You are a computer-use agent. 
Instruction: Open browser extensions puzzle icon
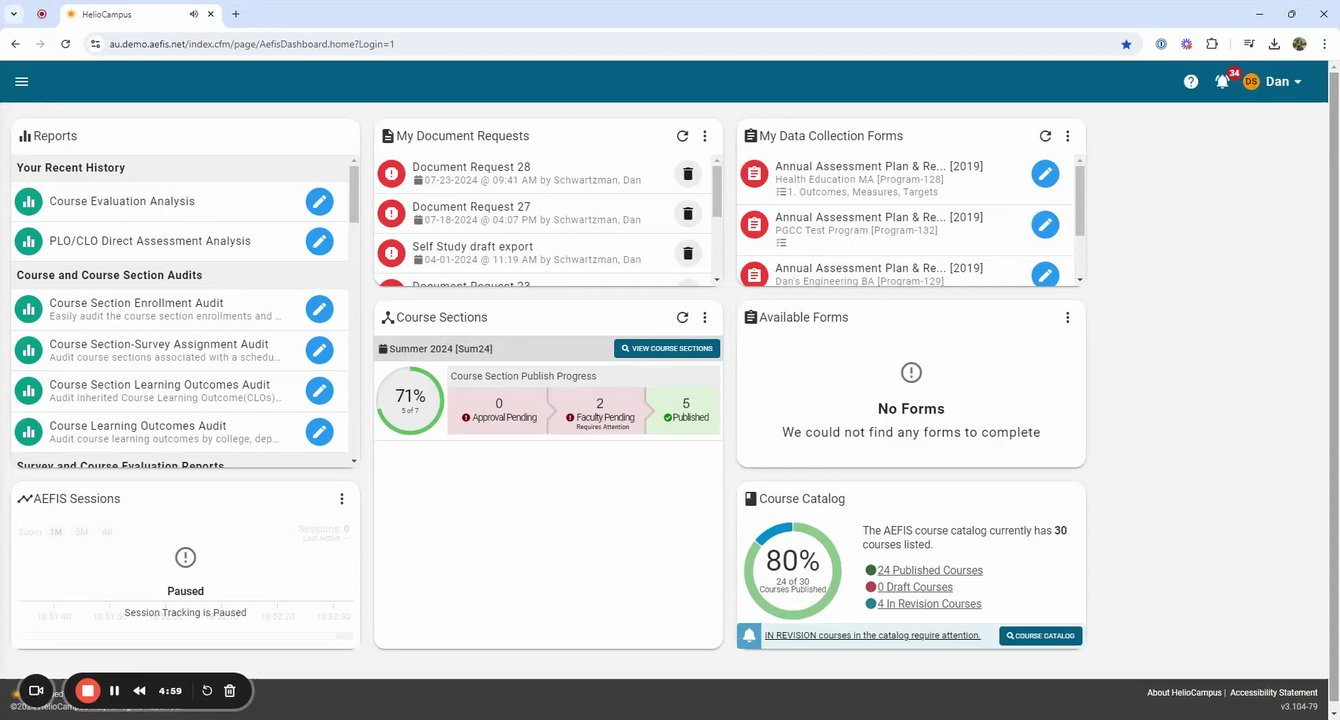click(1212, 44)
